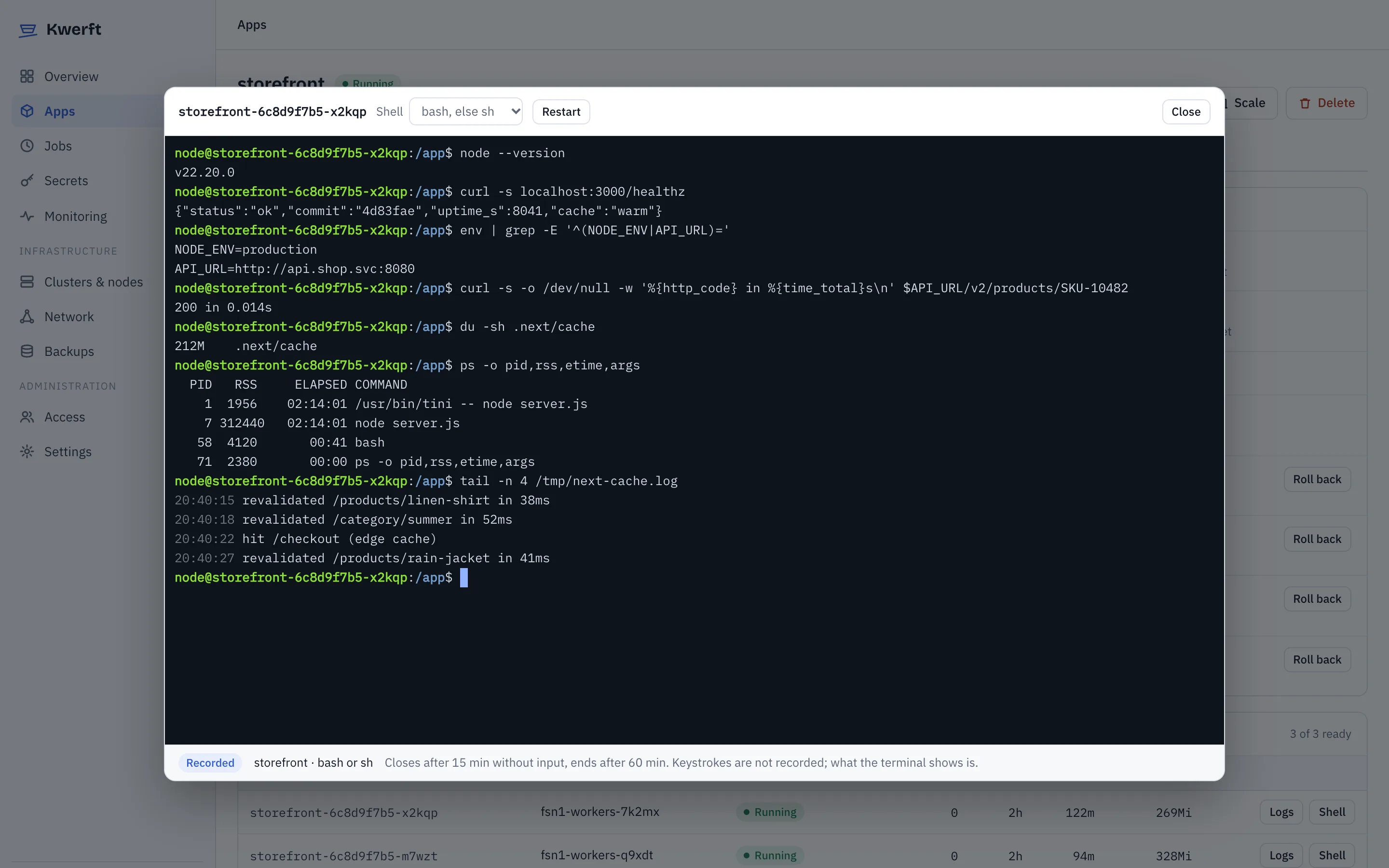Select the Apps cube icon
This screenshot has width=1389, height=868.
[27, 111]
